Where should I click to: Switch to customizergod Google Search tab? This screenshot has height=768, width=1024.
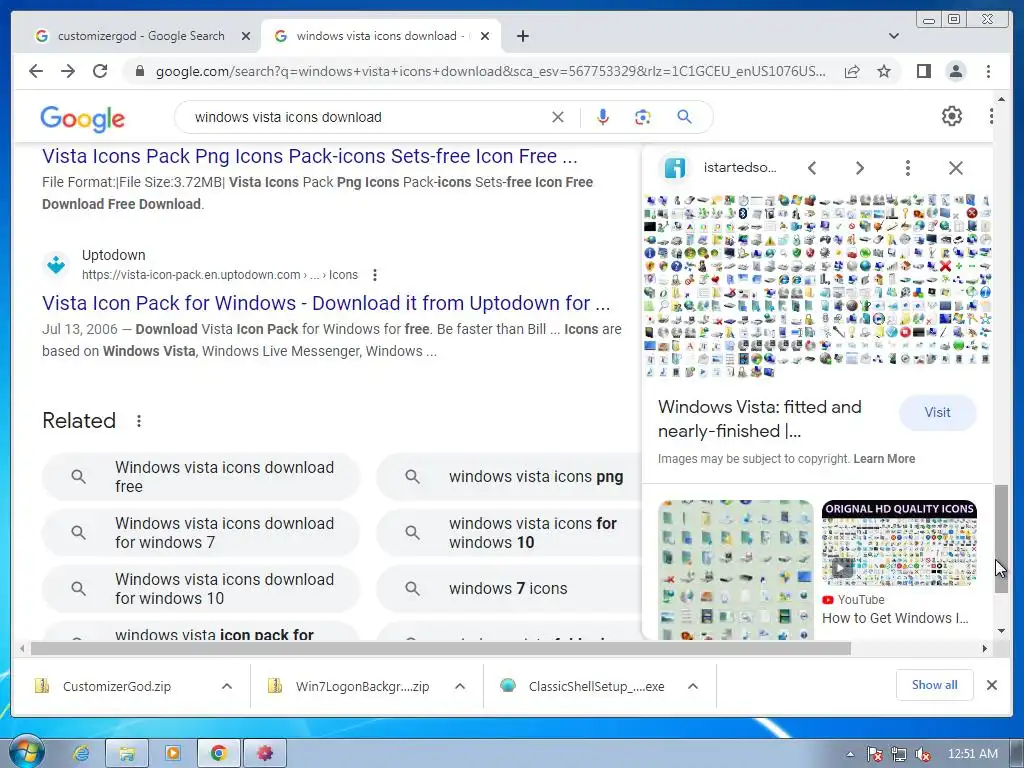point(140,36)
